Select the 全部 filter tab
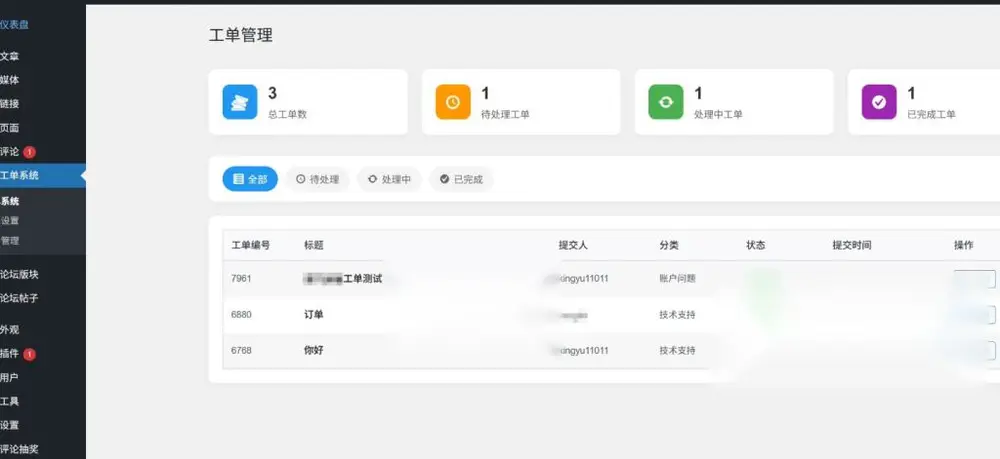Image resolution: width=1000 pixels, height=459 pixels. tap(250, 179)
